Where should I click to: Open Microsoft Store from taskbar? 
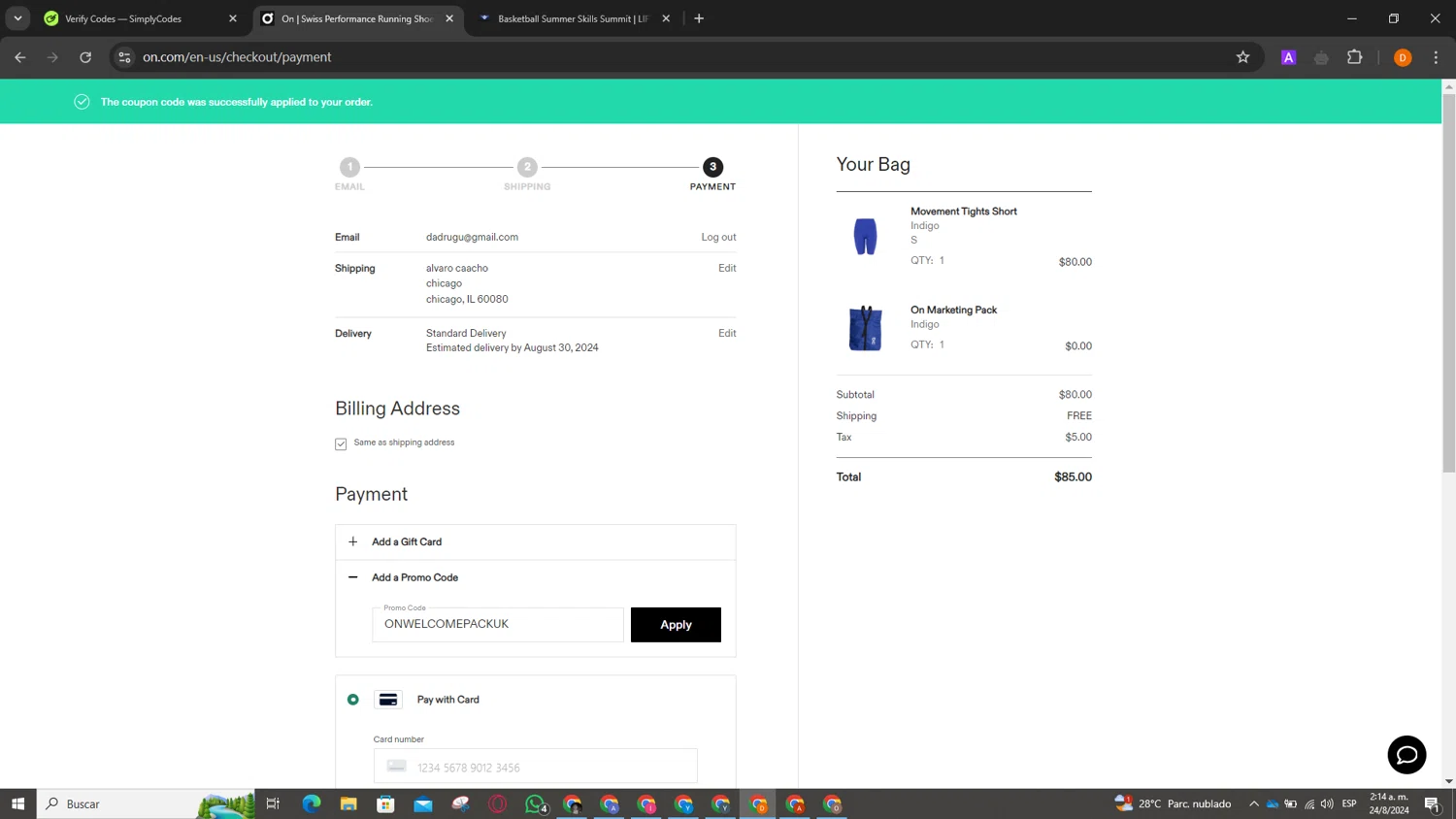tap(385, 803)
